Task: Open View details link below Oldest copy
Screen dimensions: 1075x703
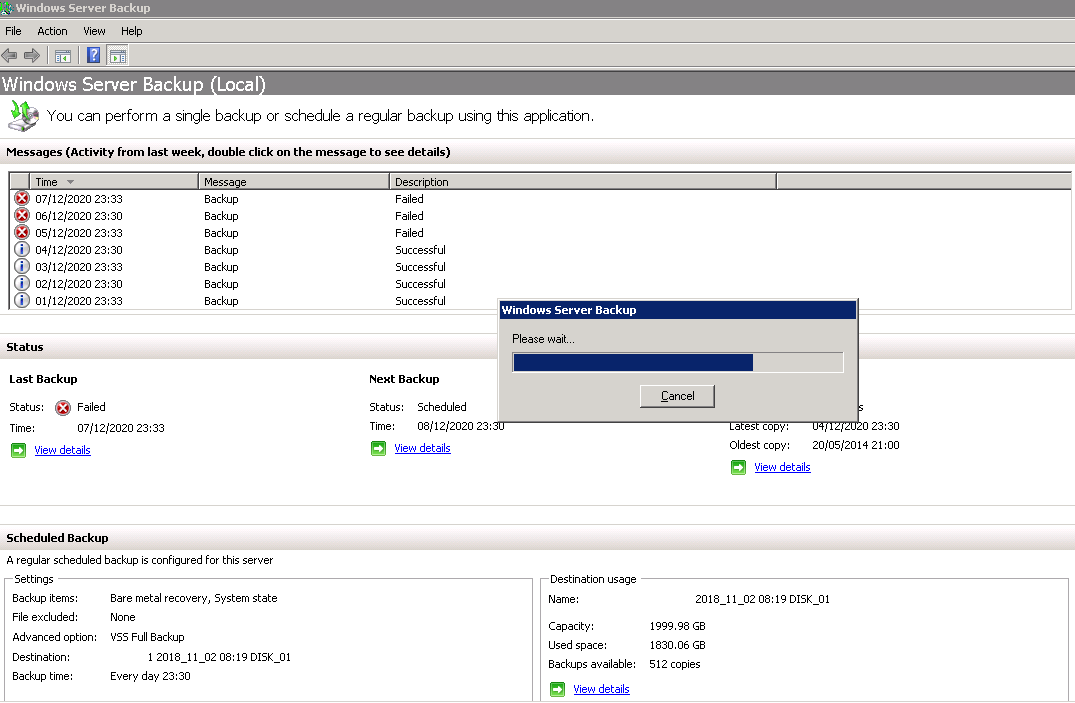Action: click(782, 468)
